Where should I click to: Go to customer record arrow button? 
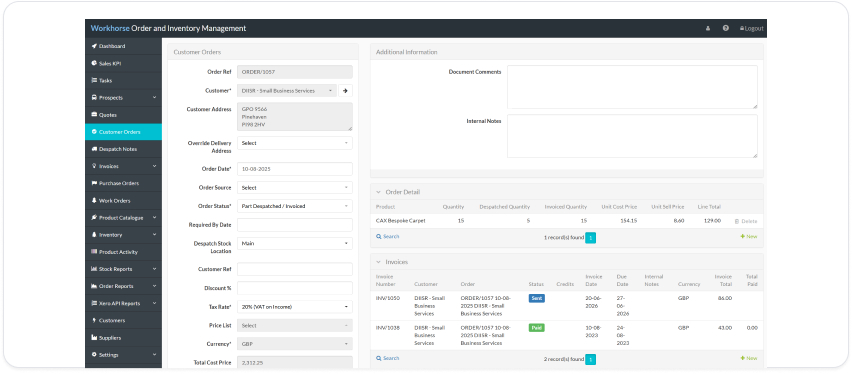point(346,91)
